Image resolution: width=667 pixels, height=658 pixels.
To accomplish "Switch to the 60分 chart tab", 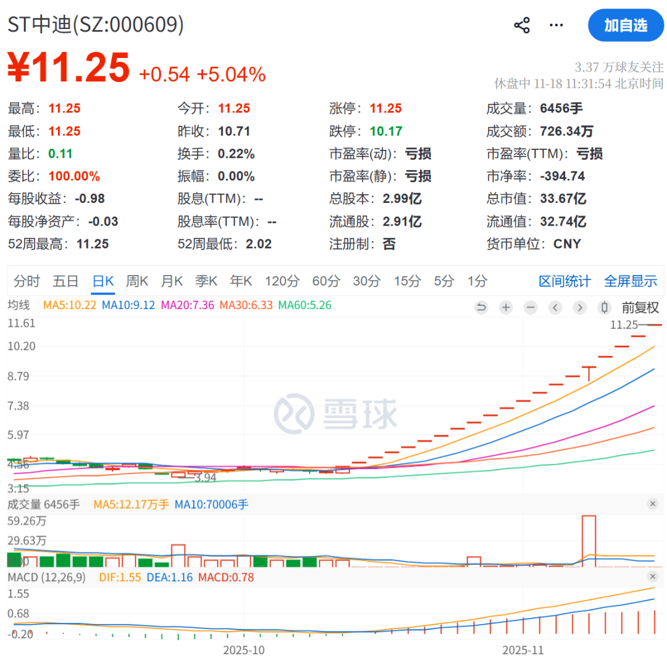I will 326,281.
